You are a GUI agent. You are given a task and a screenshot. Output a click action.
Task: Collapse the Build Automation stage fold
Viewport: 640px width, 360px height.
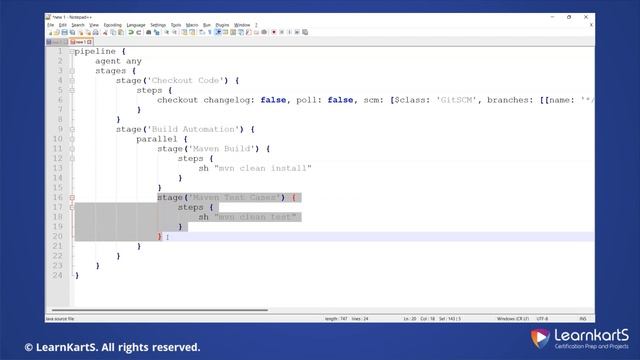tap(72, 129)
